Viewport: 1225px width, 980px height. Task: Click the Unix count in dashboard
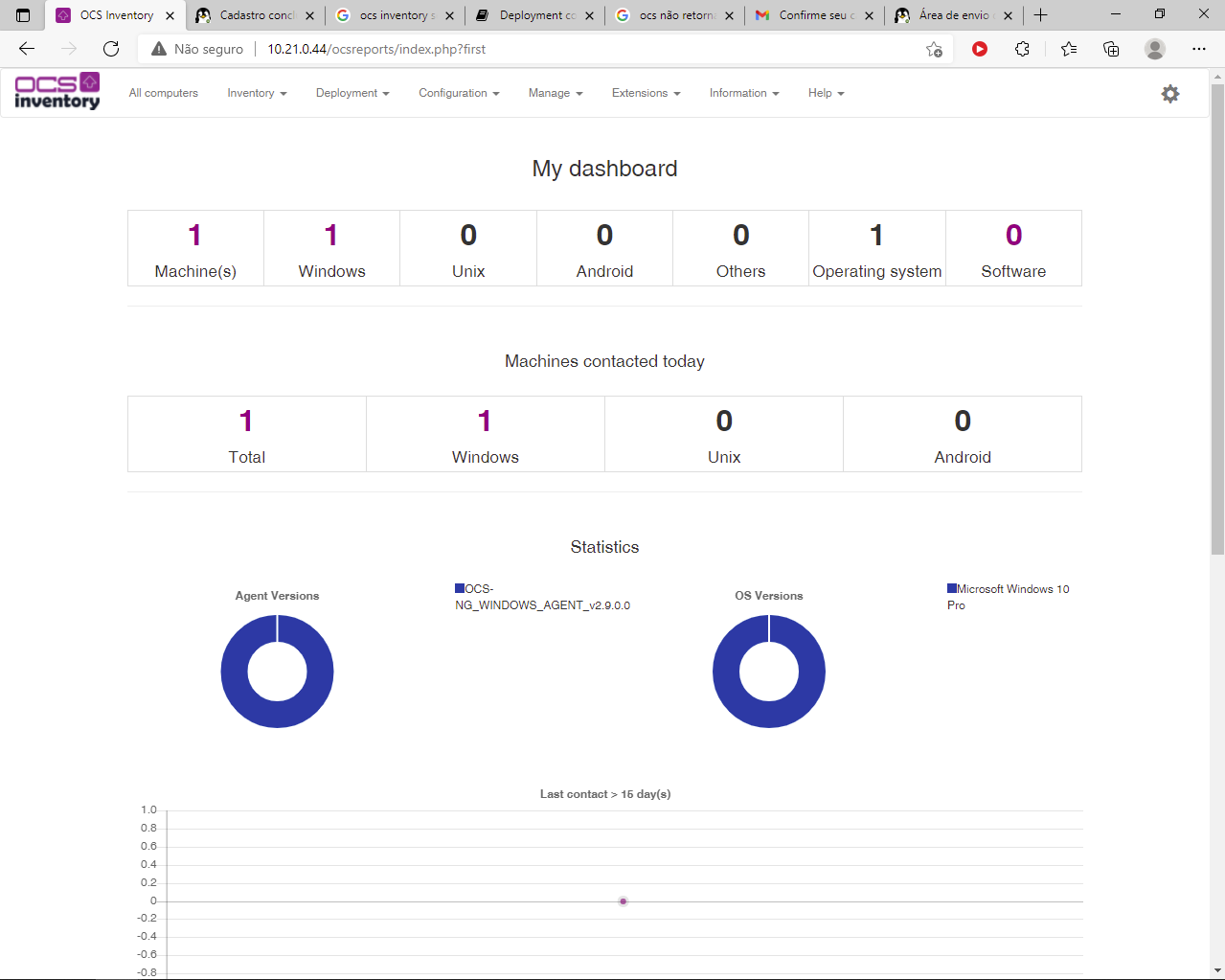468,236
